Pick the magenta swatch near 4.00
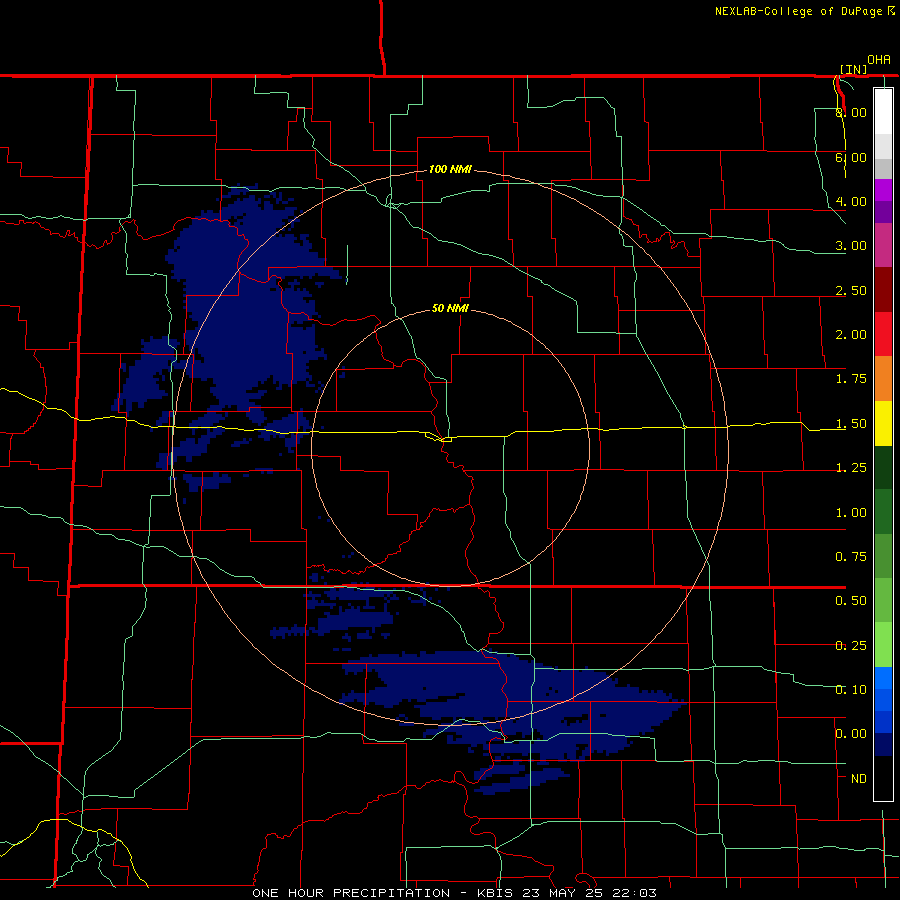This screenshot has width=900, height=900. click(x=883, y=190)
